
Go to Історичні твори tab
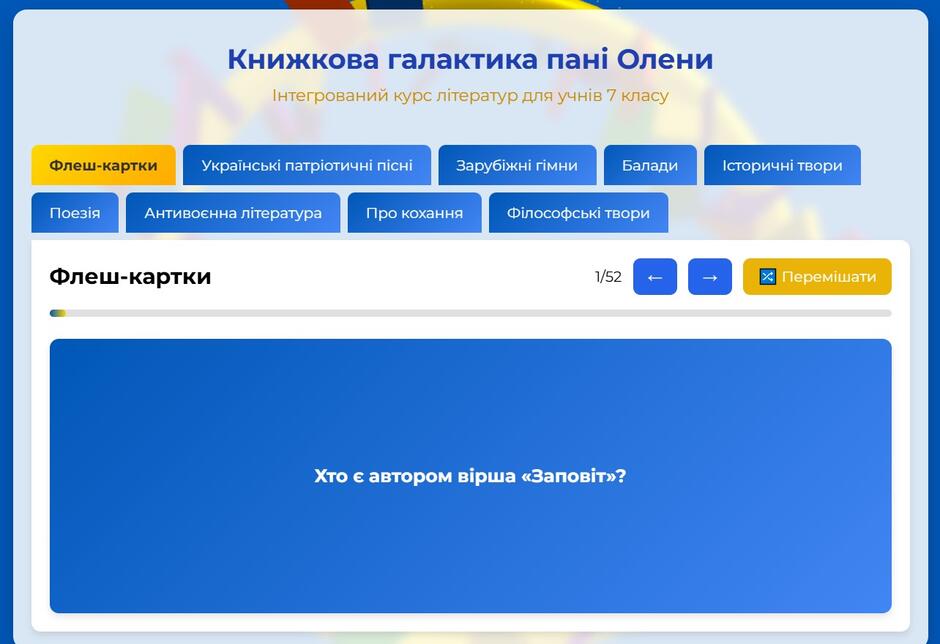tap(782, 165)
